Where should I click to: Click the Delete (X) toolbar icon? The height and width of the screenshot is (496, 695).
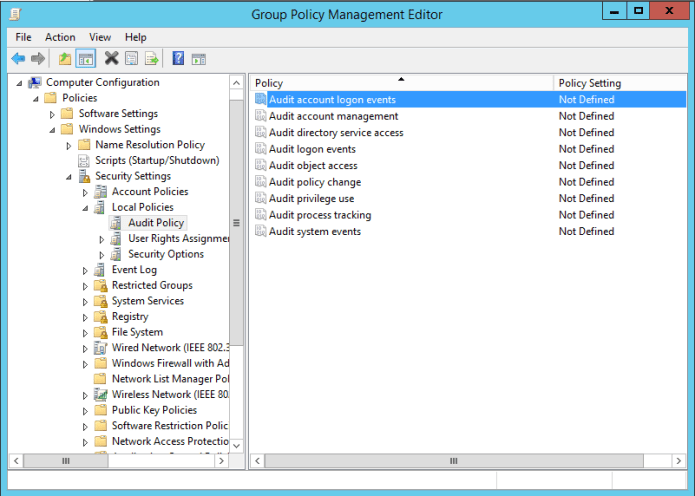[111, 59]
